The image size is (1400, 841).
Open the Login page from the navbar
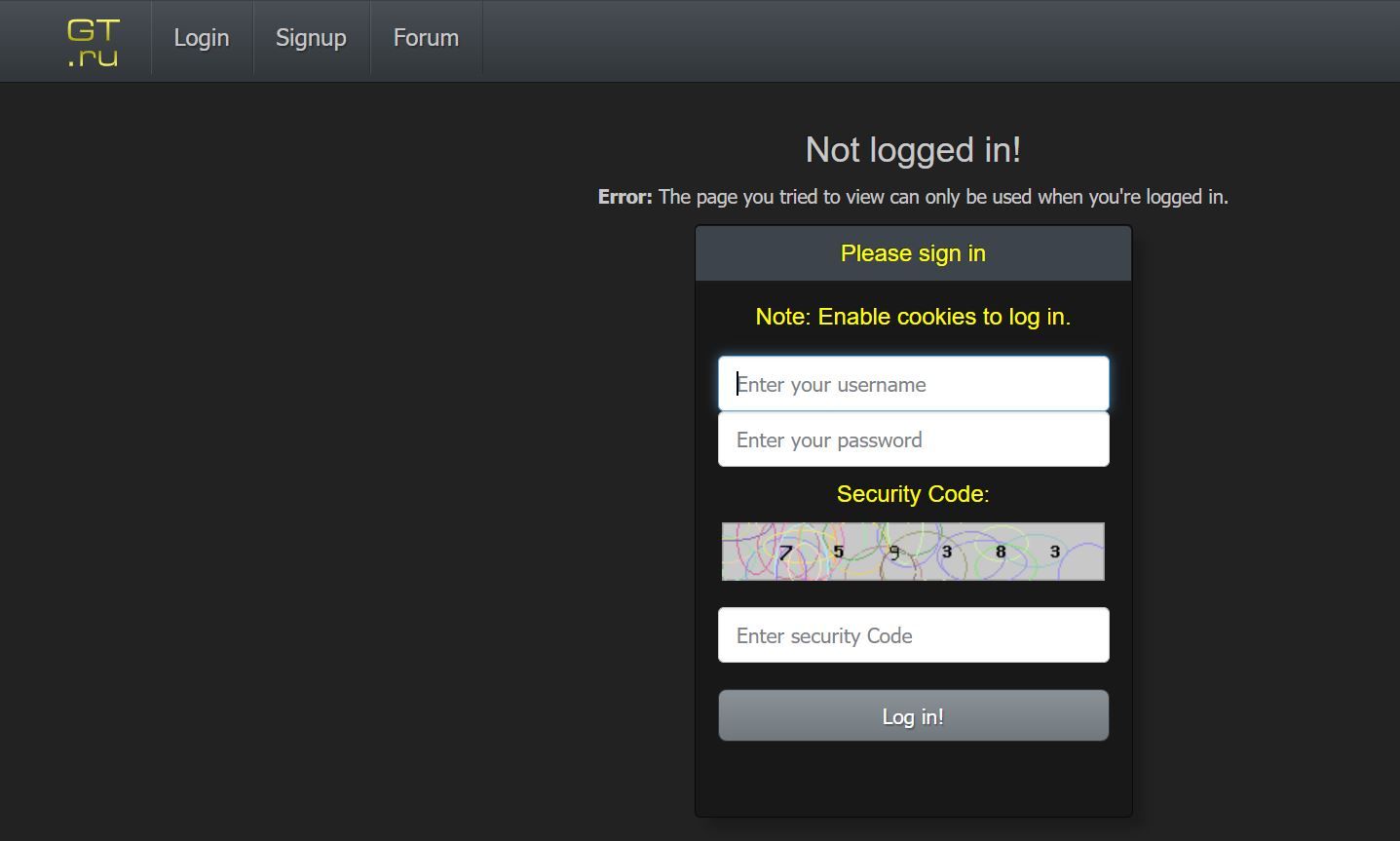[x=201, y=38]
